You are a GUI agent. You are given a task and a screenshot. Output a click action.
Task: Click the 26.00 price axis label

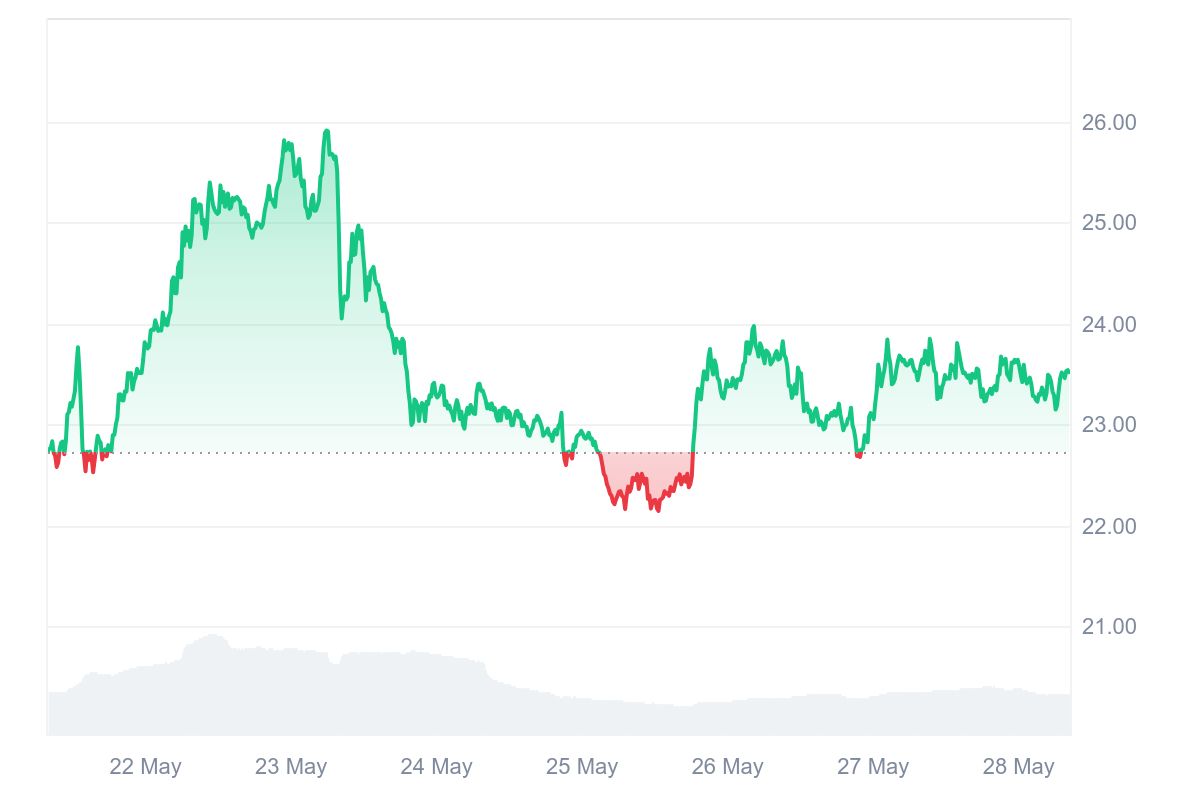[x=1109, y=123]
